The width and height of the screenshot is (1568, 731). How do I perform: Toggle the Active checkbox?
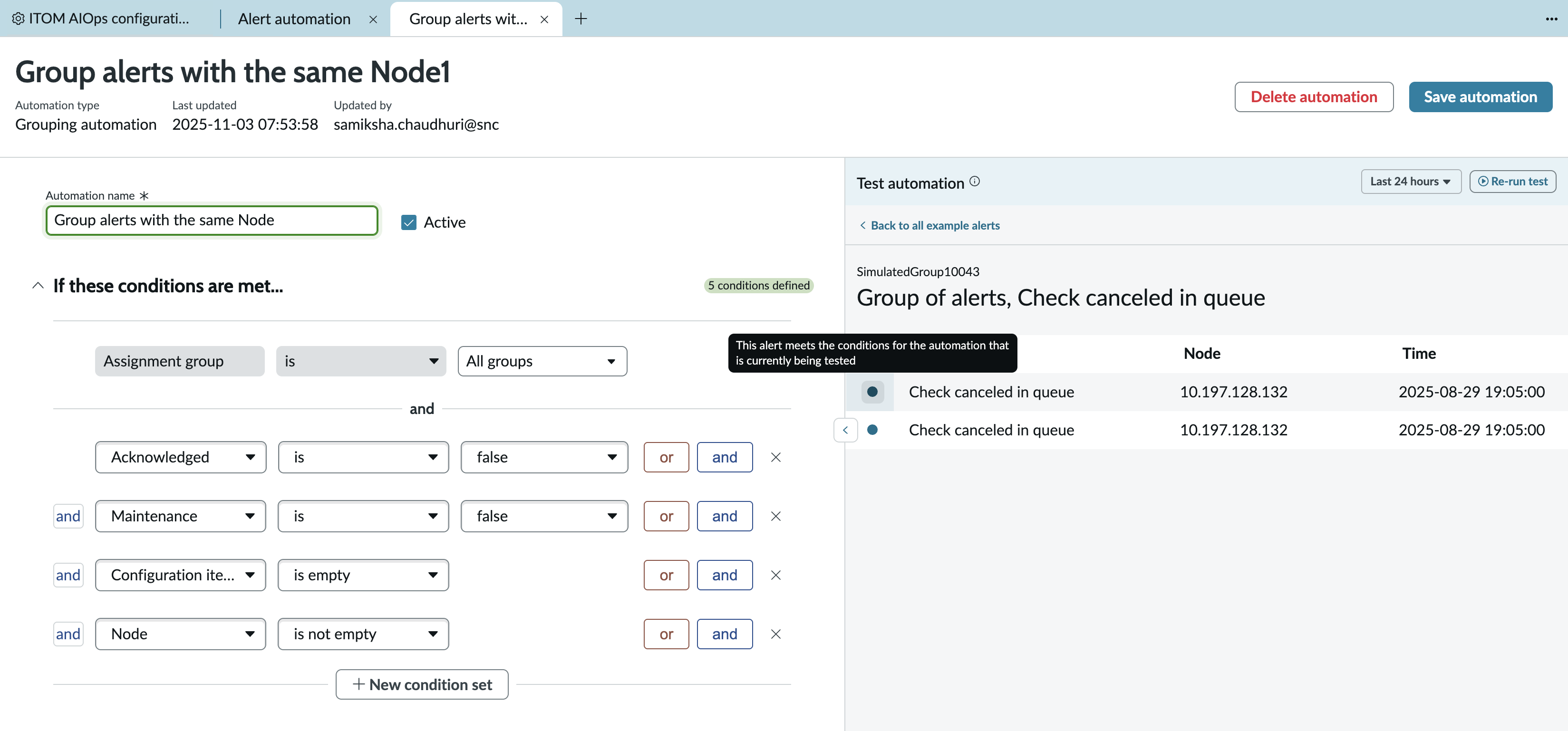click(x=408, y=222)
